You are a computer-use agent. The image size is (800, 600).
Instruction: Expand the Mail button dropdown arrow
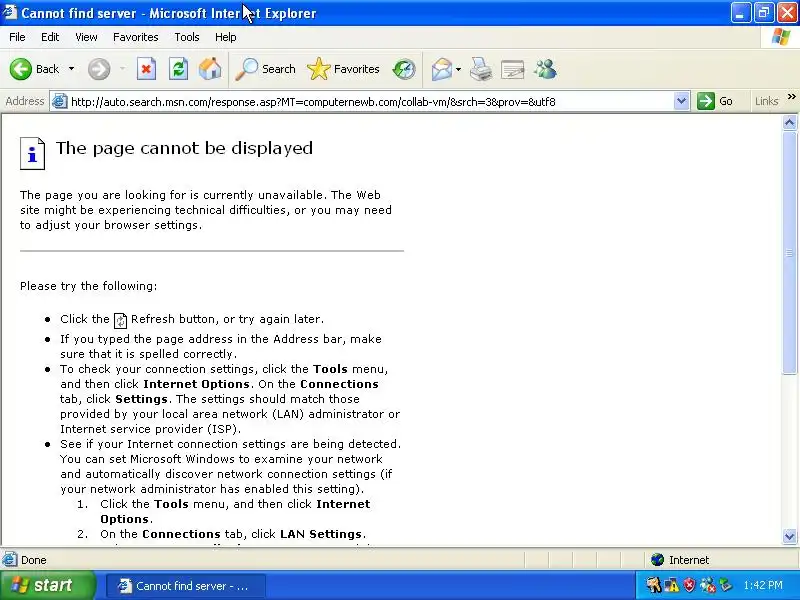click(458, 69)
